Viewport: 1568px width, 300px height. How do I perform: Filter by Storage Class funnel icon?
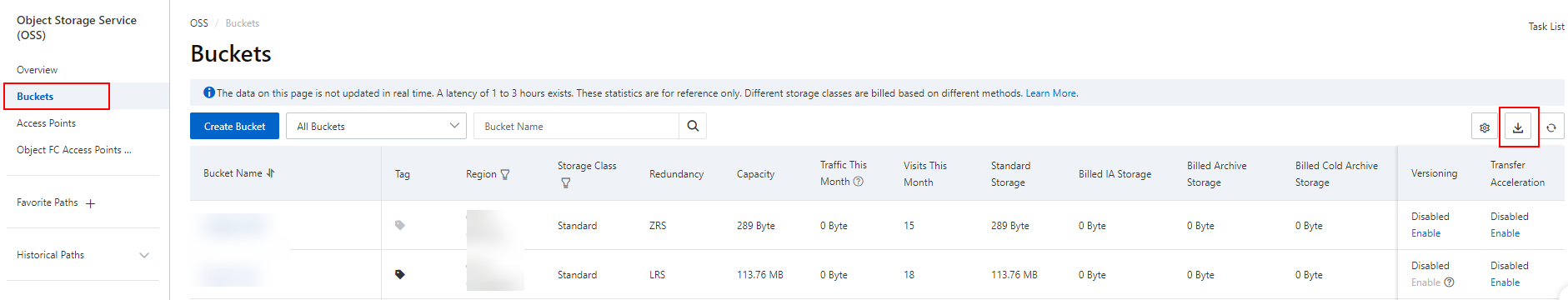pyautogui.click(x=566, y=182)
